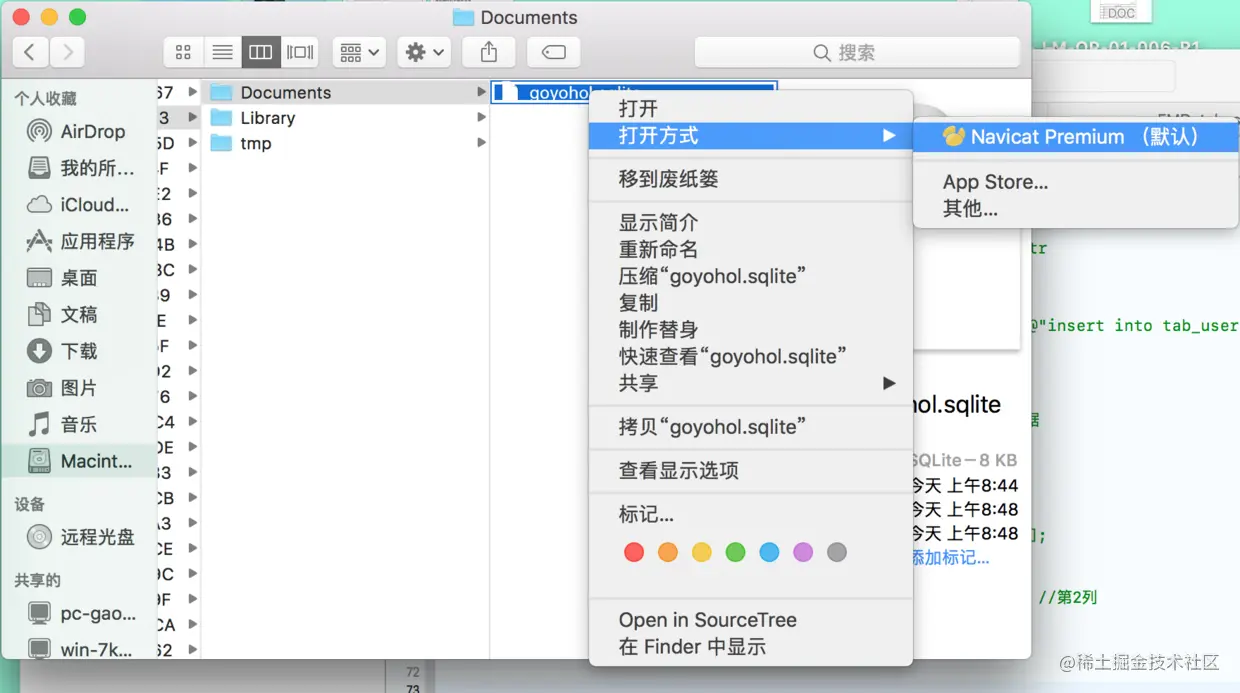Viewport: 1240px width, 693px height.
Task: Switch to gallery view in the toolbar
Action: click(300, 52)
